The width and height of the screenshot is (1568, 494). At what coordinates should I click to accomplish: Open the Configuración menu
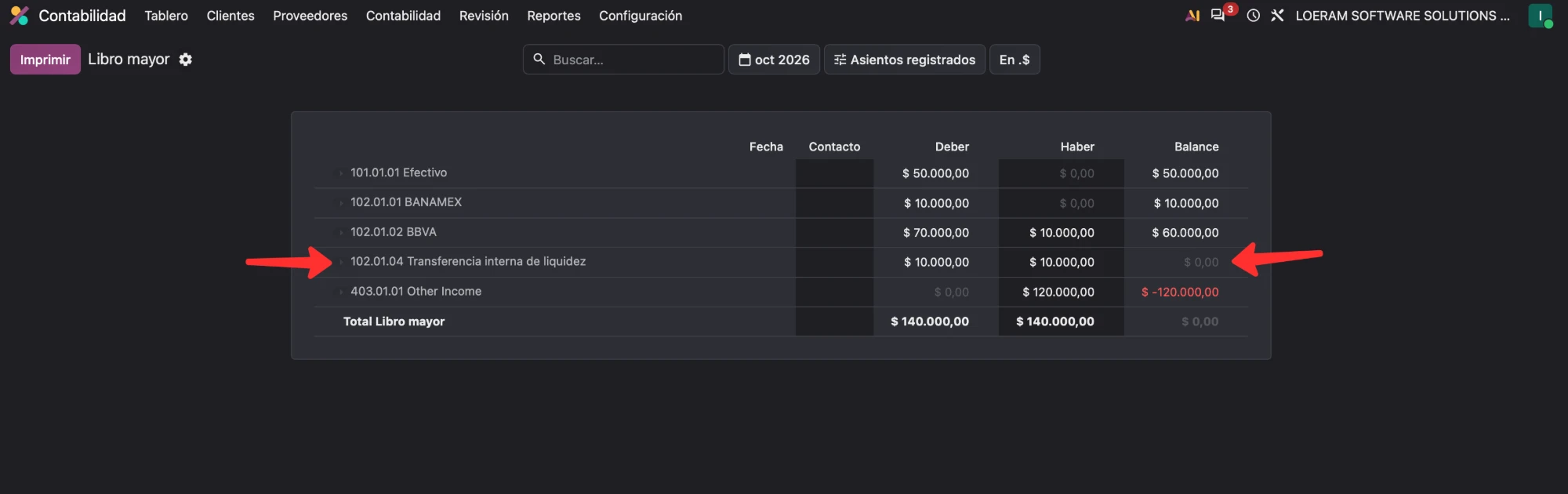(x=641, y=16)
